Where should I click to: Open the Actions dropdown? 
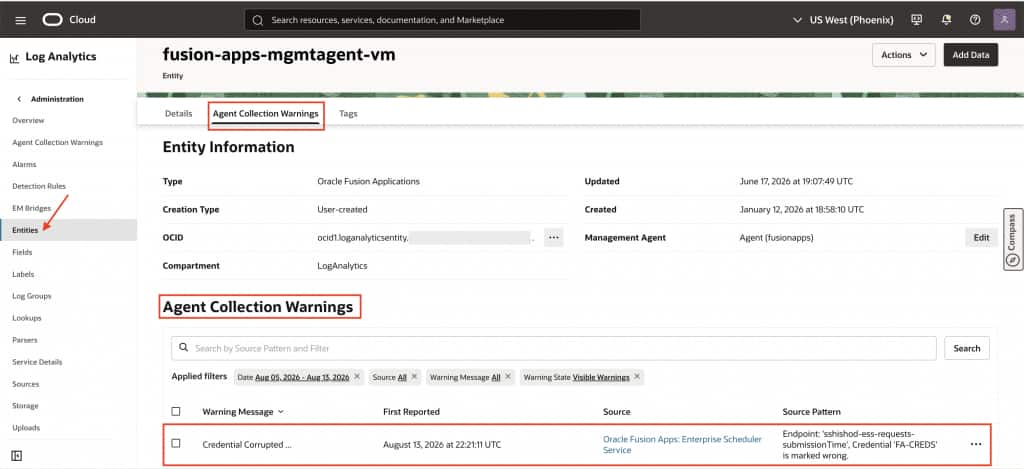[904, 55]
